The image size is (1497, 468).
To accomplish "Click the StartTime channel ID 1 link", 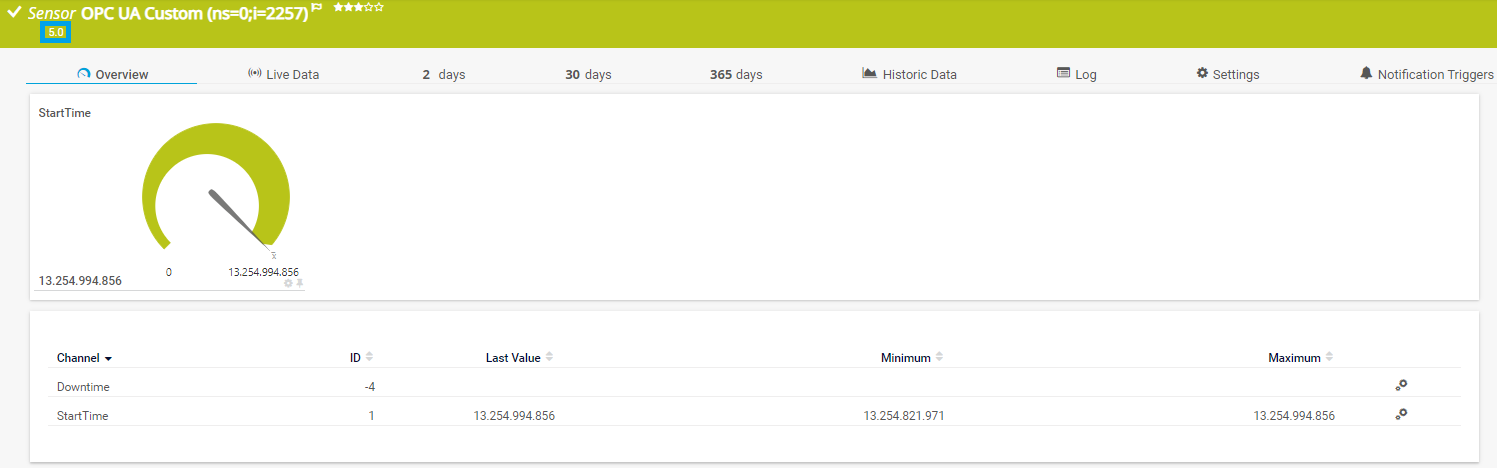I will [371, 416].
